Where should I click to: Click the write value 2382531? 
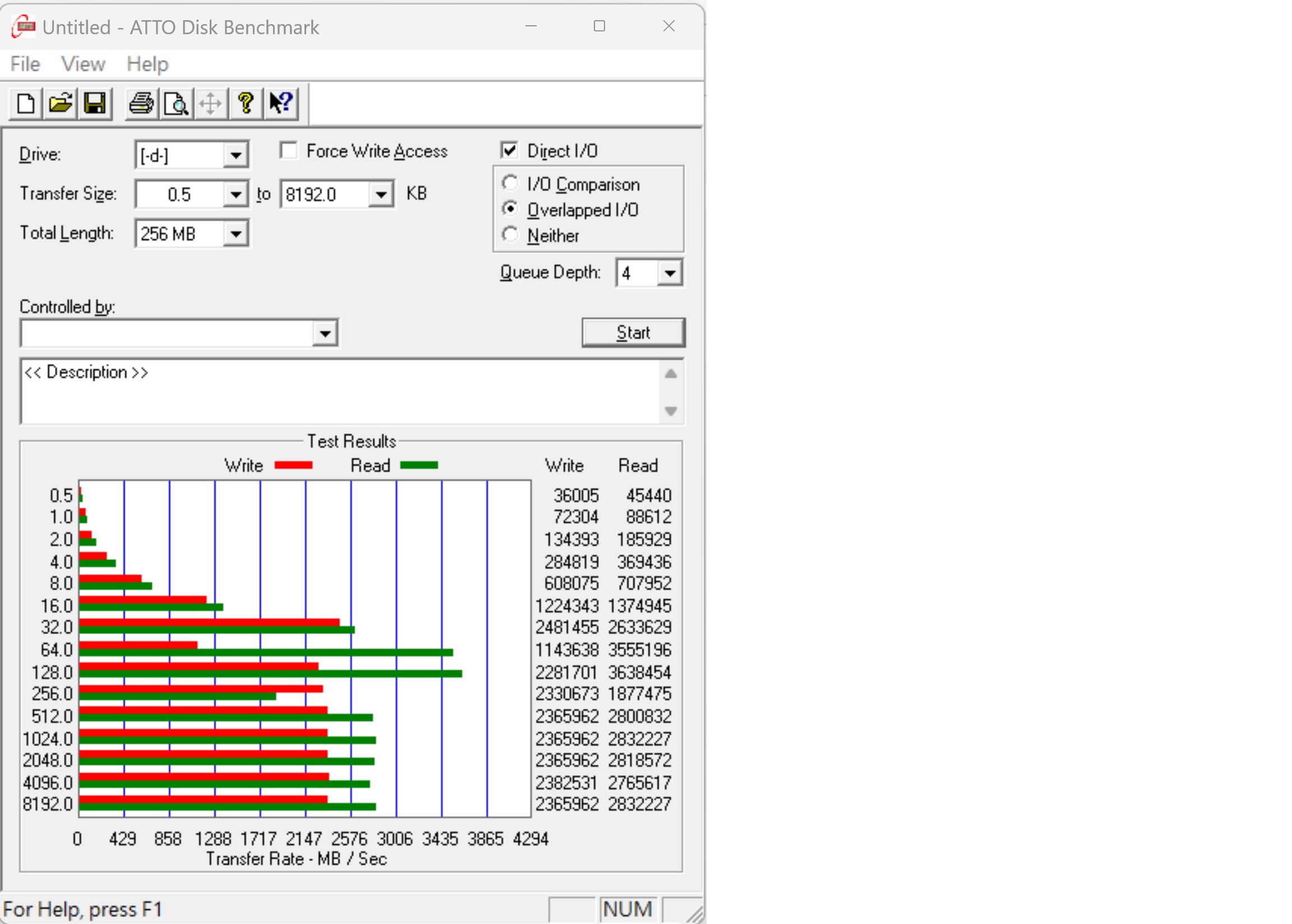[x=566, y=783]
